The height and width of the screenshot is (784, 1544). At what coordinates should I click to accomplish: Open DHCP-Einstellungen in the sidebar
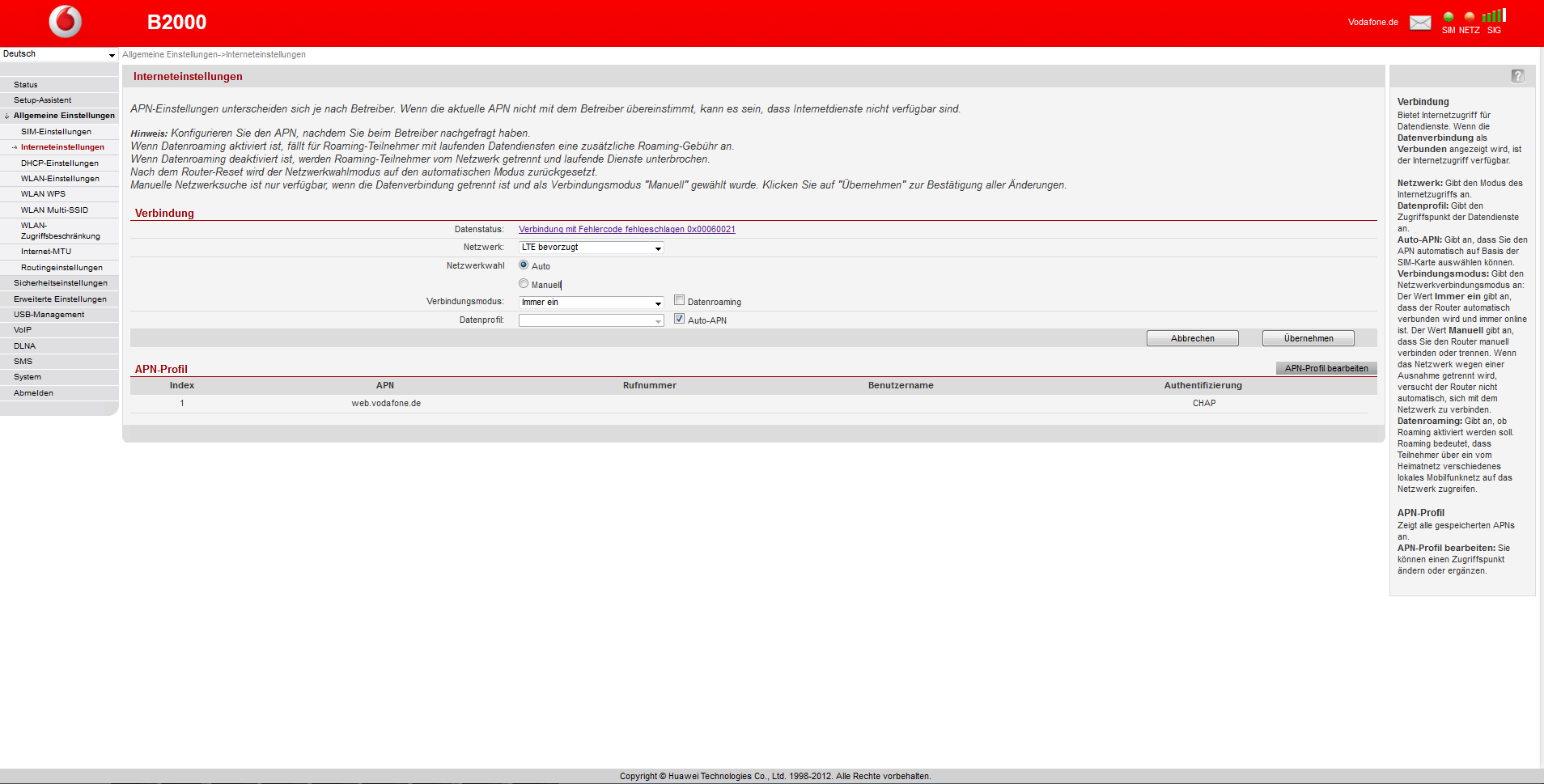point(59,163)
